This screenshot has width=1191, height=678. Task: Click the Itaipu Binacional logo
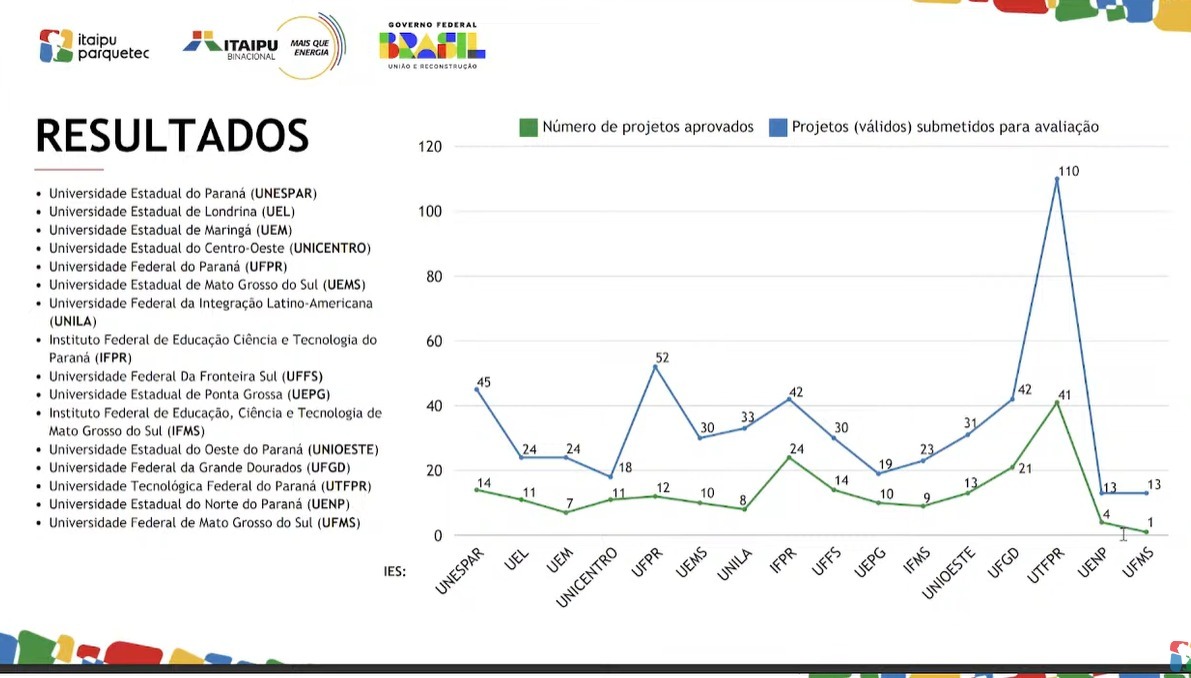click(x=231, y=44)
